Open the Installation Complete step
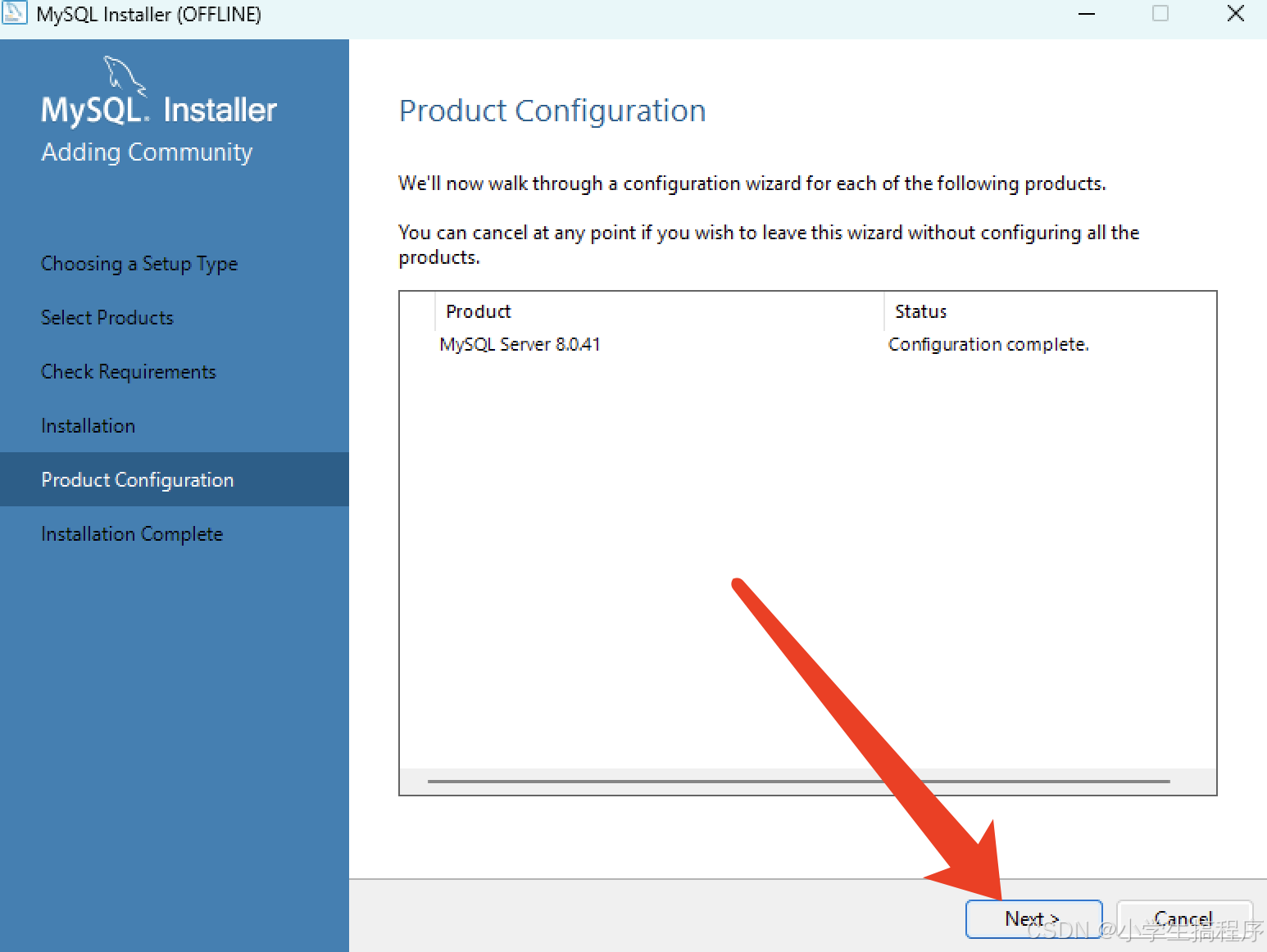Screen dimensions: 1267x952 [x=132, y=534]
